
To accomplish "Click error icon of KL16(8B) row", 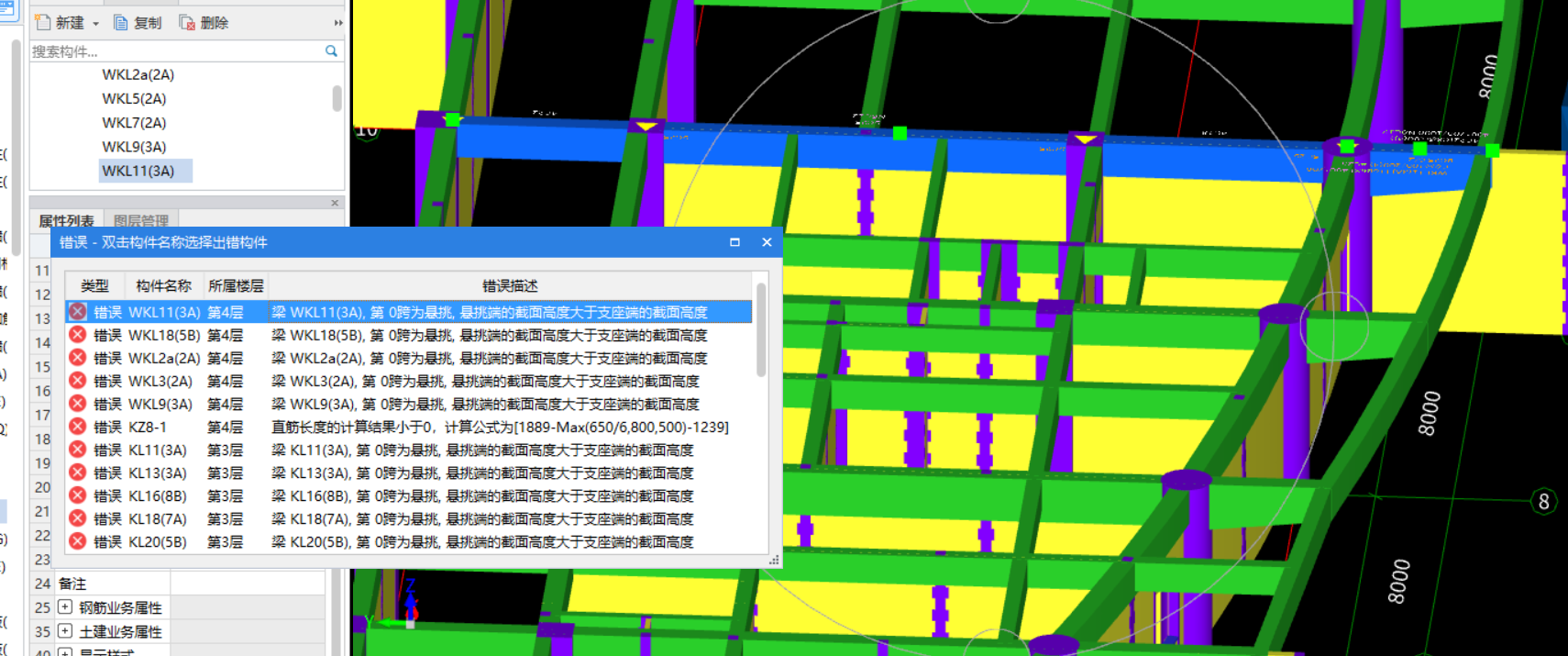I will click(78, 495).
